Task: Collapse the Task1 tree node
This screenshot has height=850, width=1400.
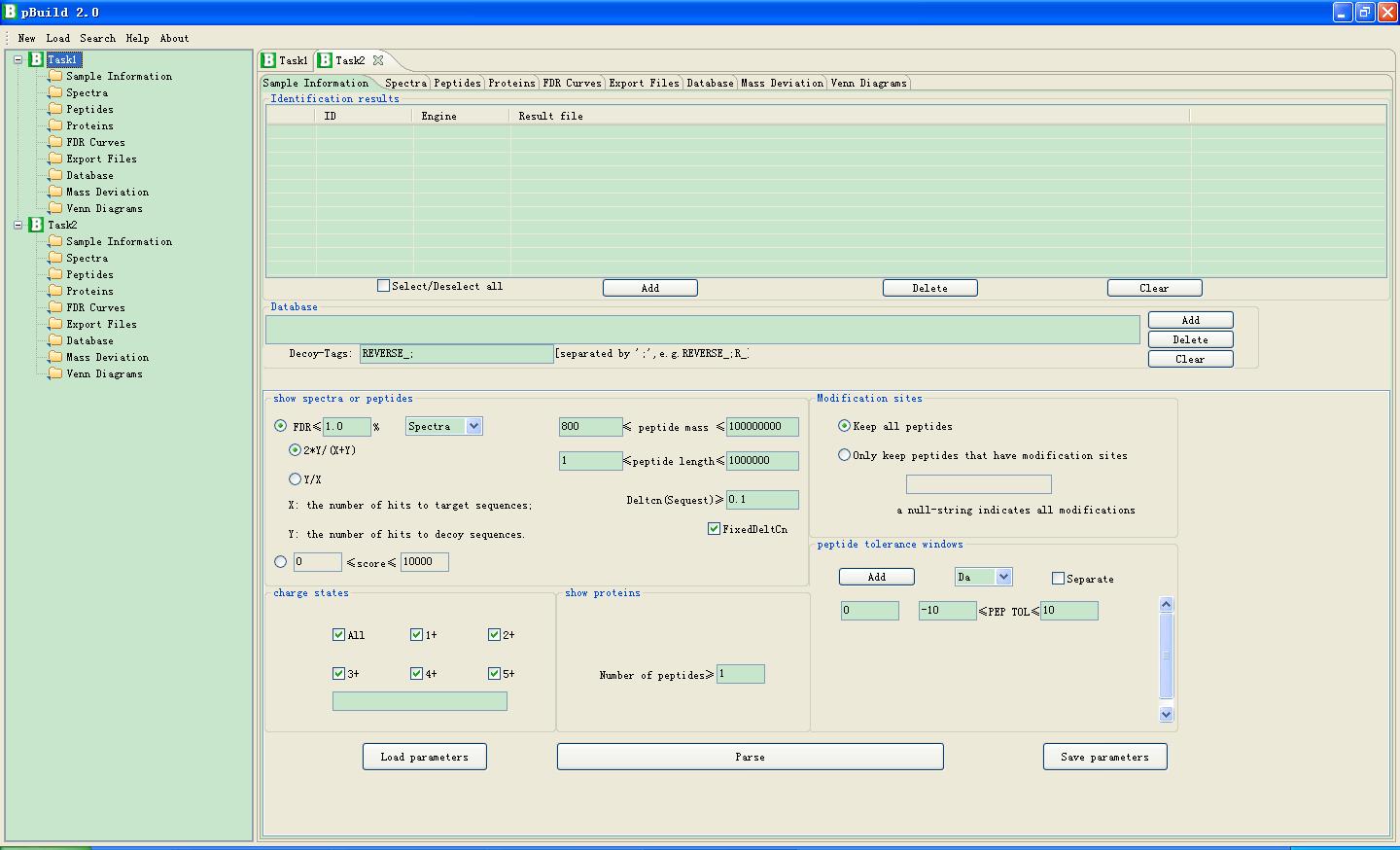Action: coord(17,59)
